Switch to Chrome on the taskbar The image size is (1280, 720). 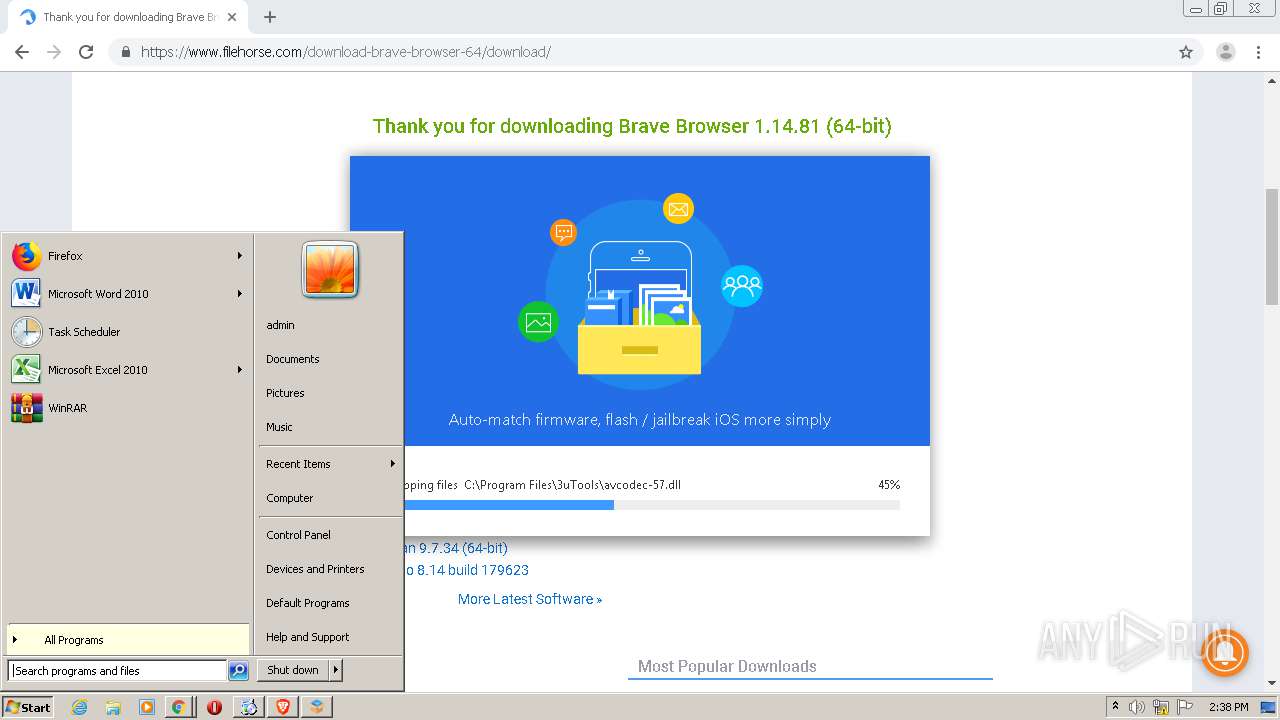pos(179,707)
